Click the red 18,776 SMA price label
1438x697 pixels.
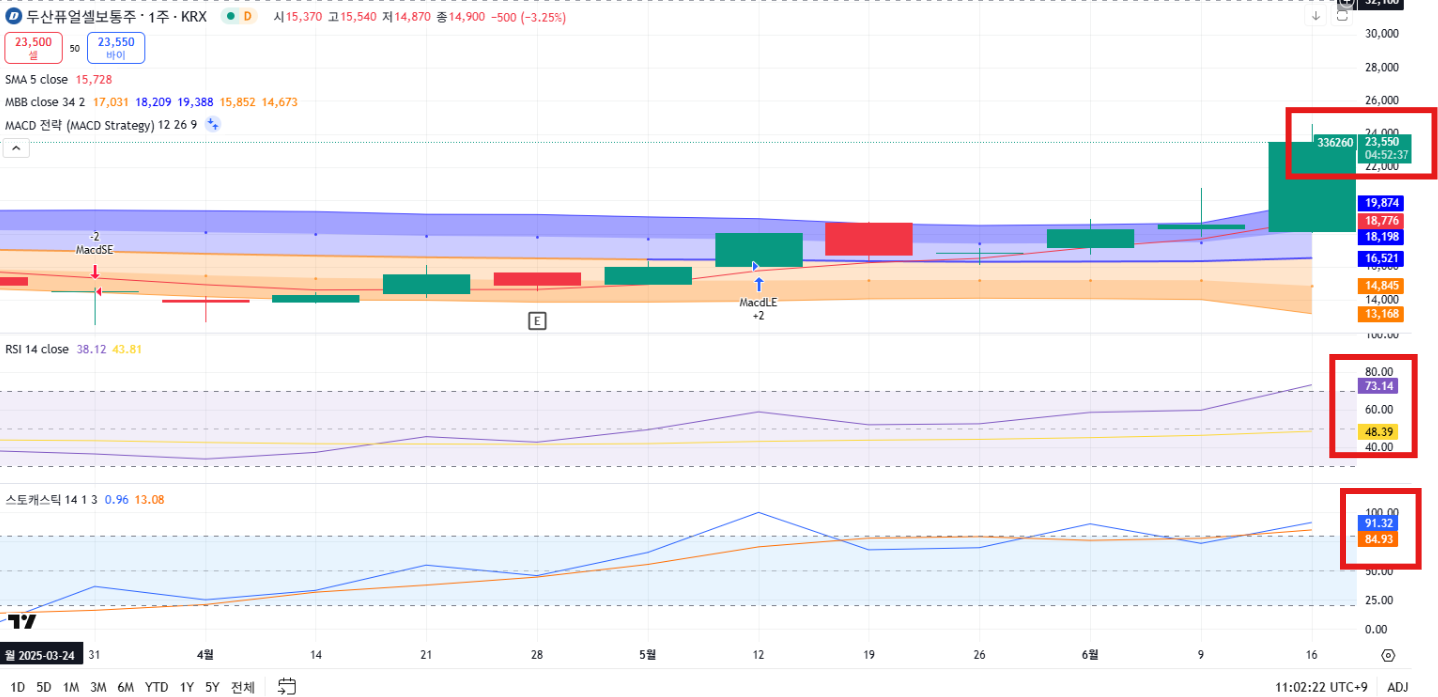click(x=1382, y=220)
